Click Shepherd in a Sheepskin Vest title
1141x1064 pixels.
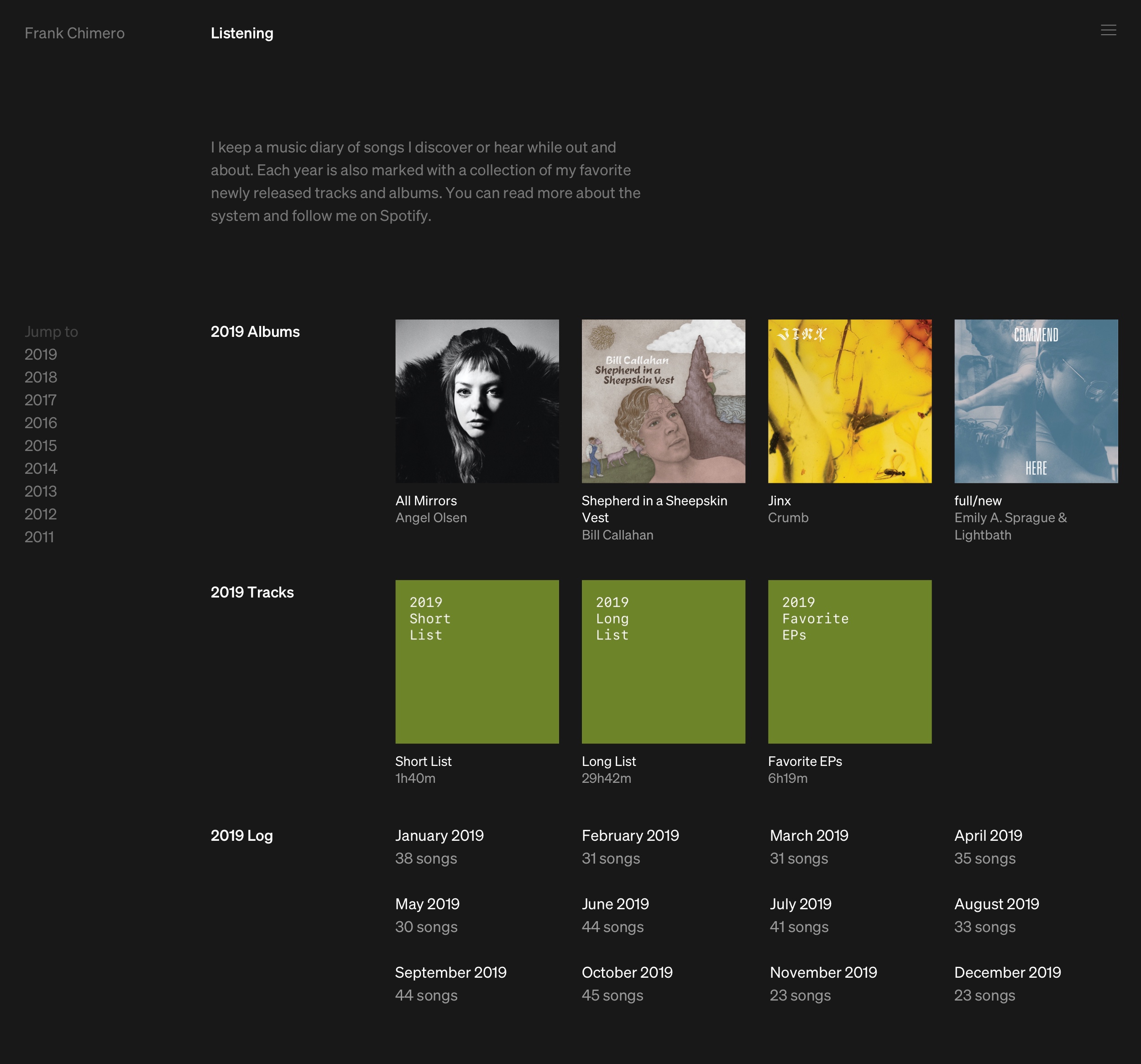(x=654, y=509)
